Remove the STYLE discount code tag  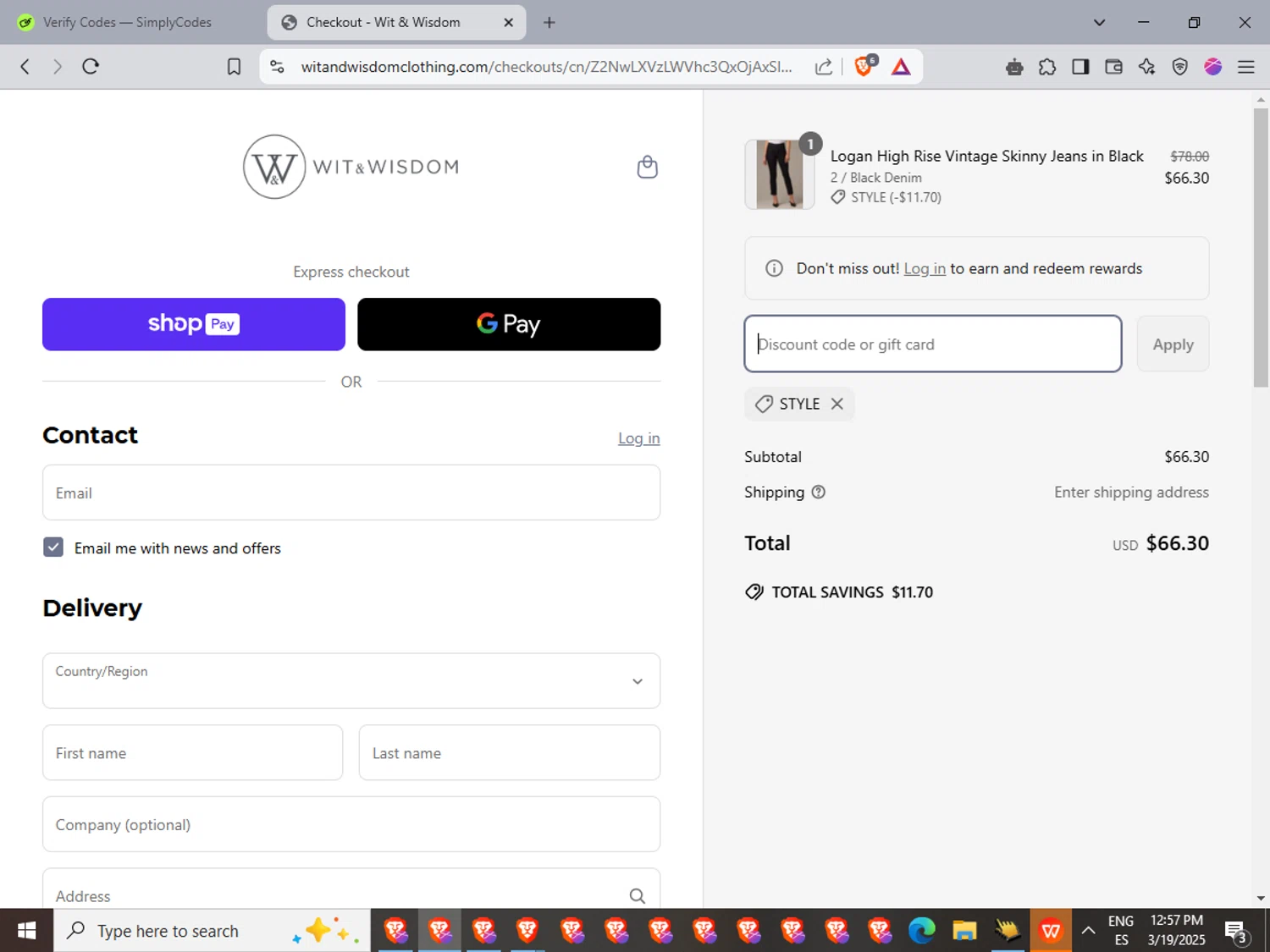(837, 404)
